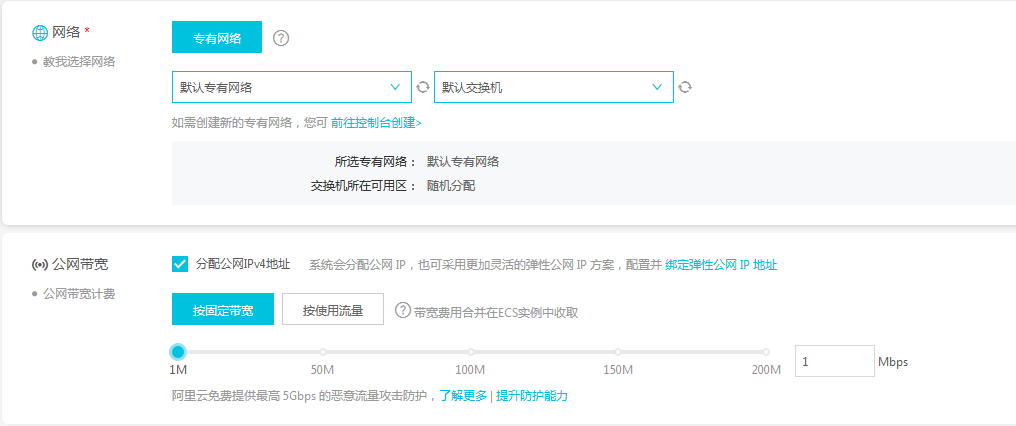Click the 公网带宽 signal icon

pos(40,265)
